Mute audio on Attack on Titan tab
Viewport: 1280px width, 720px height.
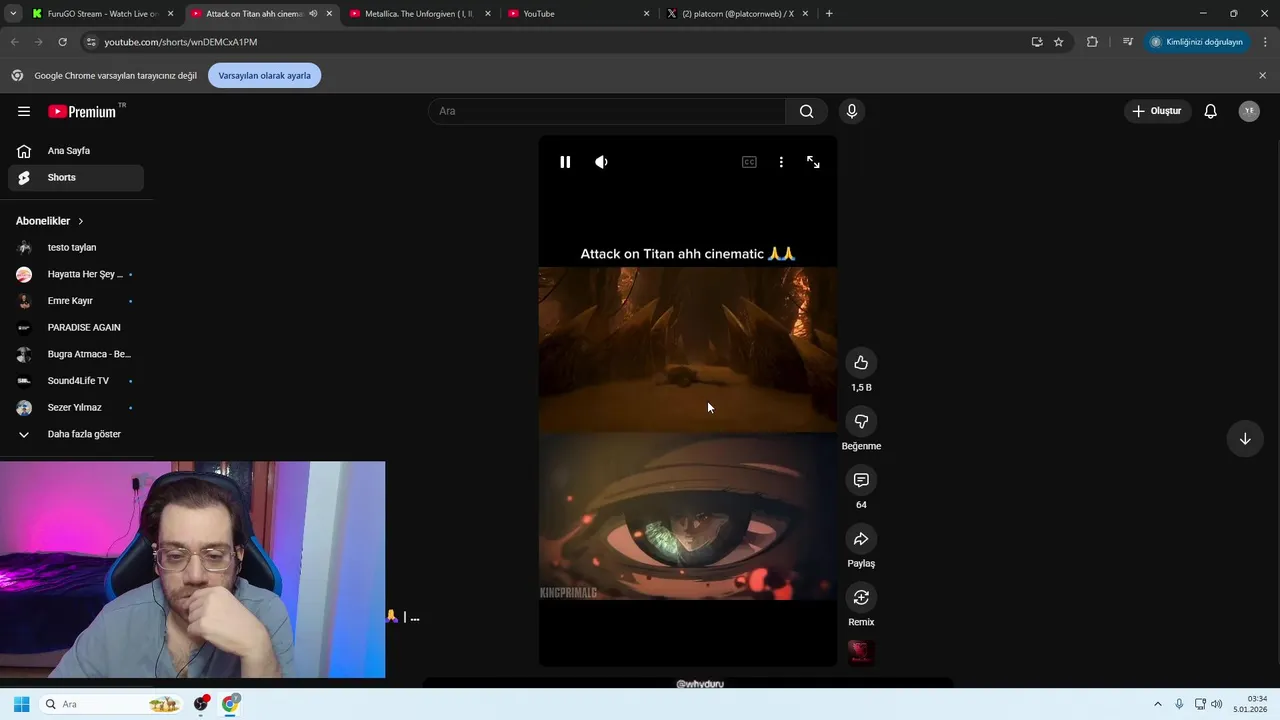point(313,14)
